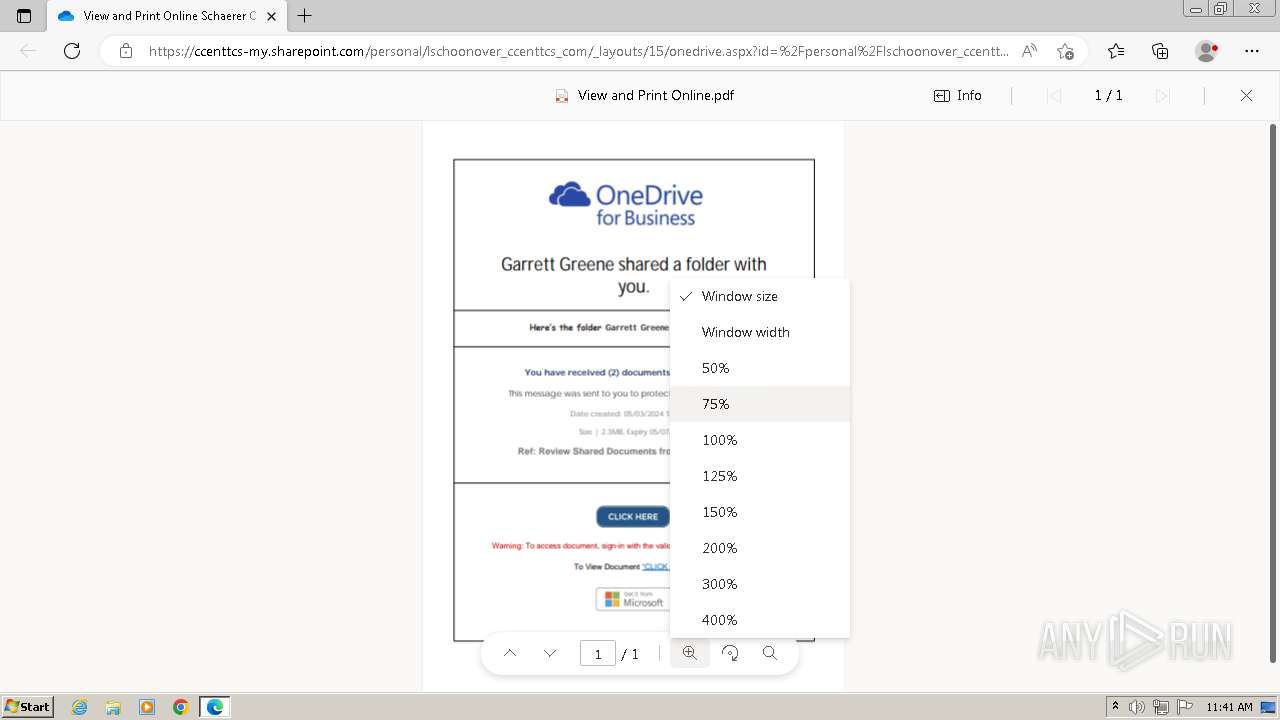Screen dimensions: 1280x720
Task: Open the Action Center flag icon
Action: pos(1185,707)
